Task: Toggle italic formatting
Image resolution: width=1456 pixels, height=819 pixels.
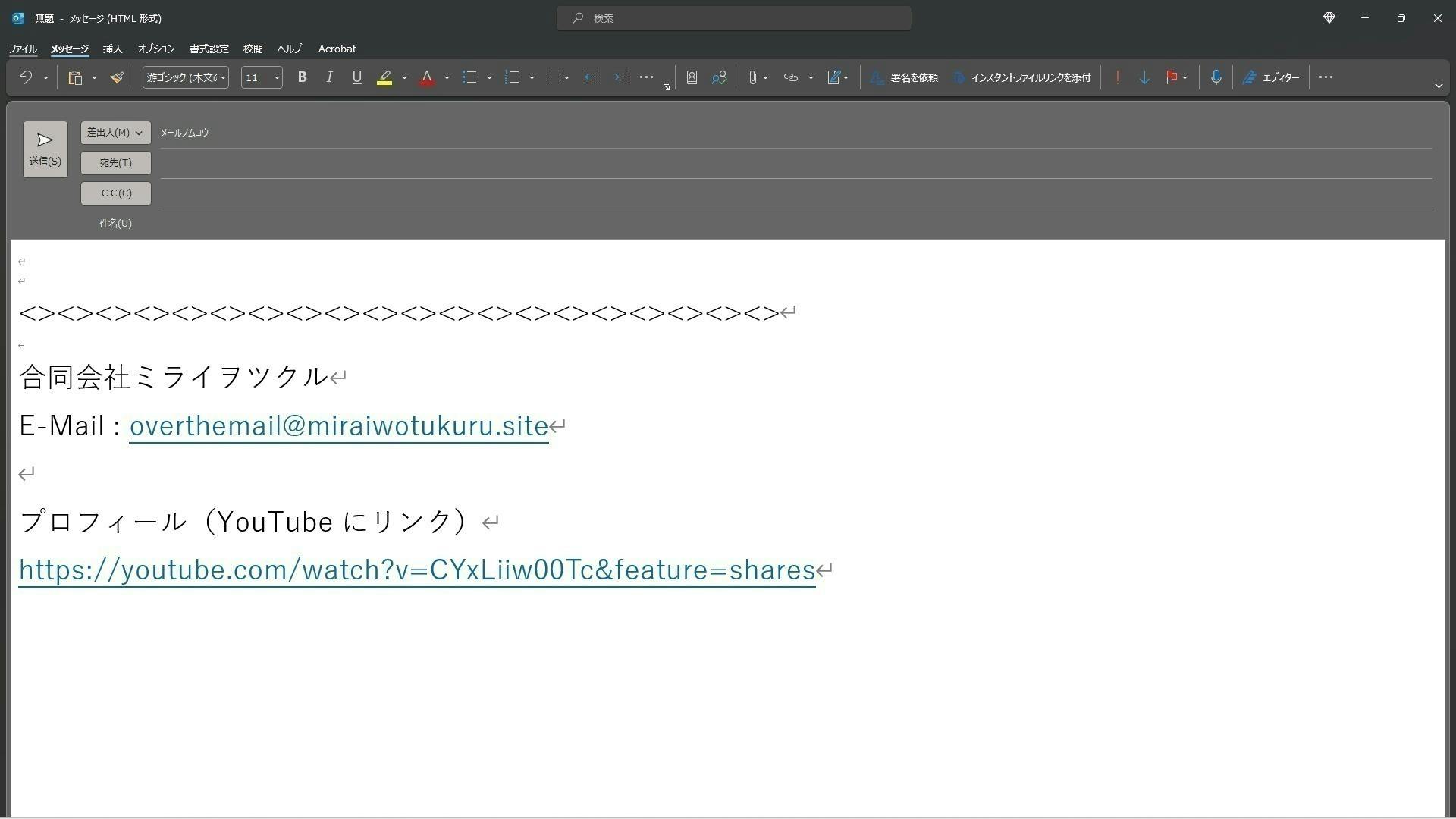Action: point(329,77)
